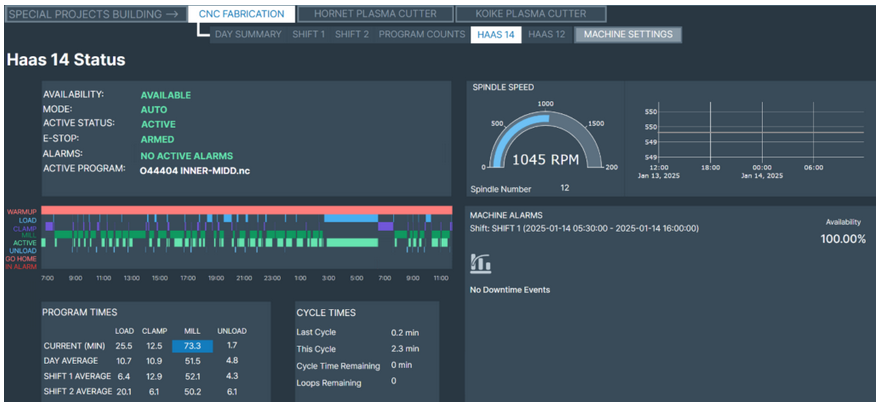The width and height of the screenshot is (880, 408).
Task: Click the downtime chart icon in Machine Alarms
Action: [480, 263]
